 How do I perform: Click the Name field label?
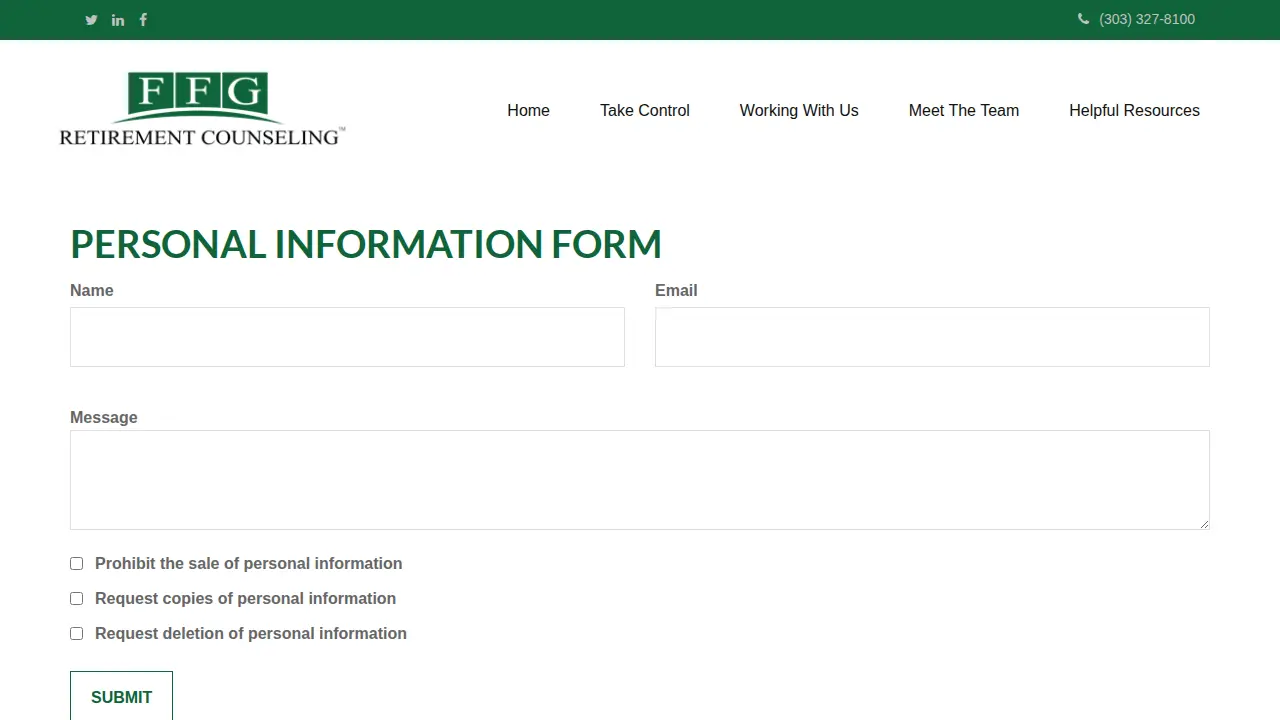[x=92, y=290]
